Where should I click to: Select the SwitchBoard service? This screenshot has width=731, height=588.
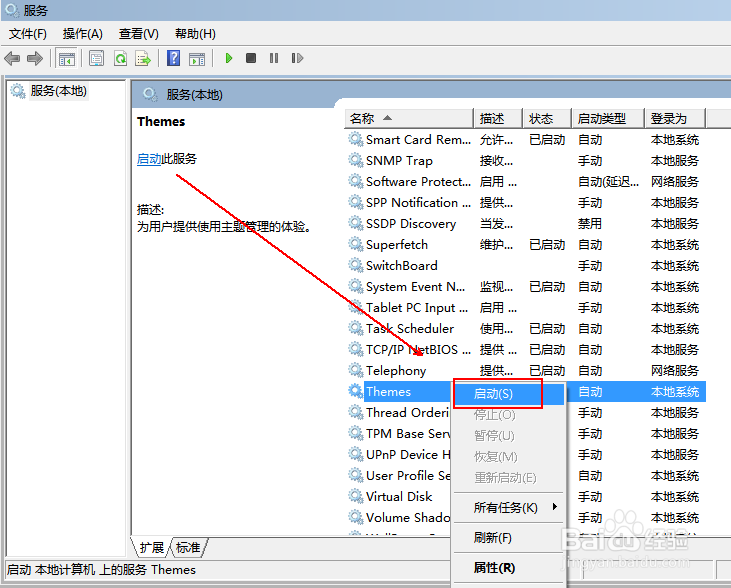tap(526, 266)
